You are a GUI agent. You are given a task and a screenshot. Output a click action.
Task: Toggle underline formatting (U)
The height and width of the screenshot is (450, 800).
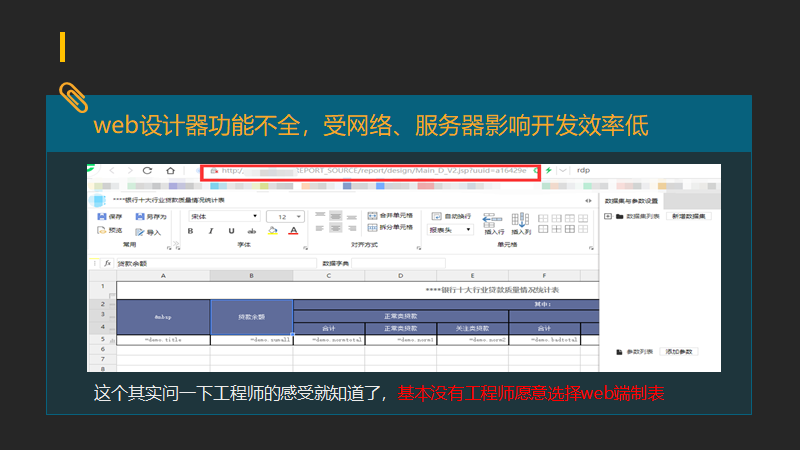click(231, 231)
